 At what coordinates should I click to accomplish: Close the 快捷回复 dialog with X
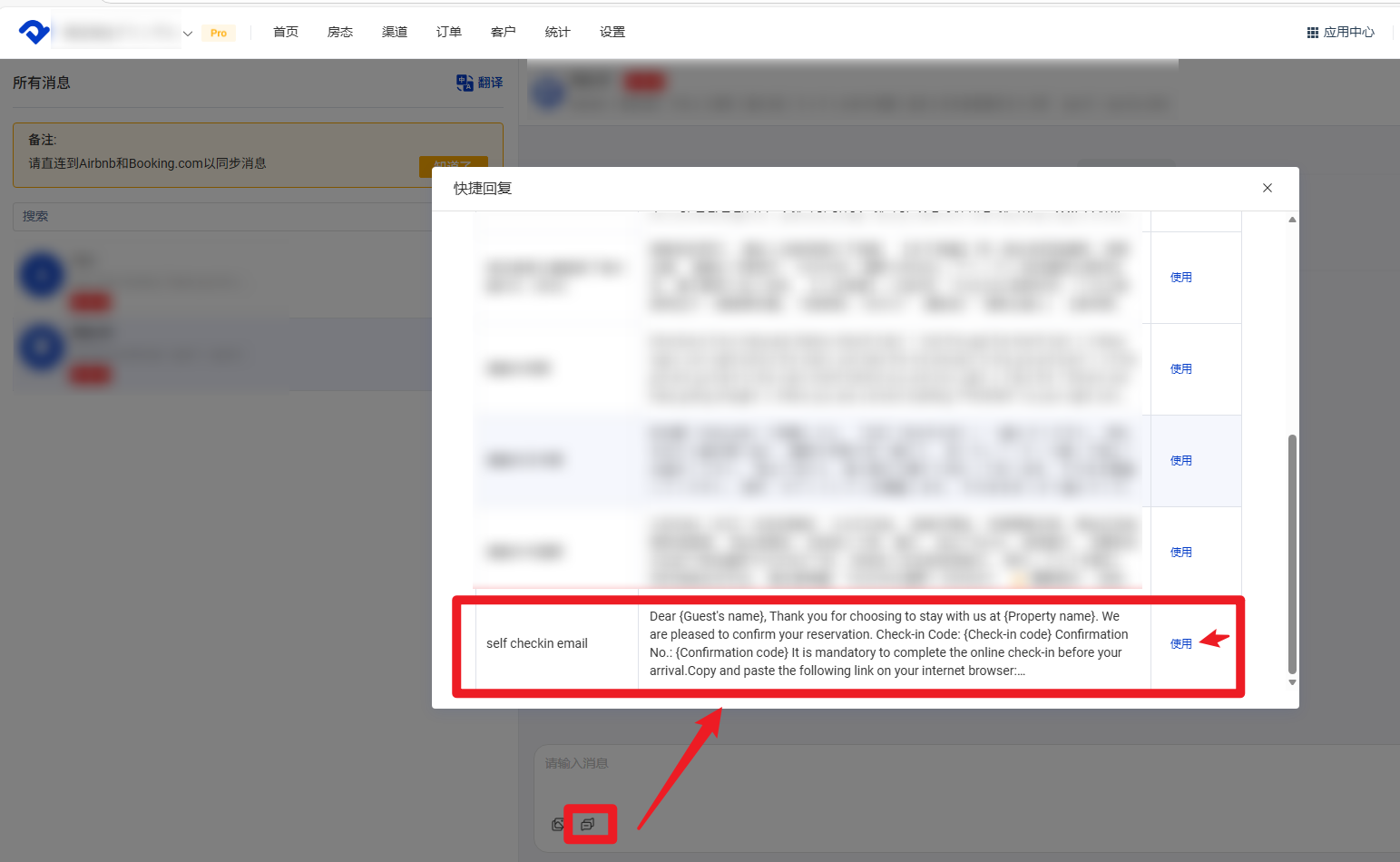tap(1267, 188)
